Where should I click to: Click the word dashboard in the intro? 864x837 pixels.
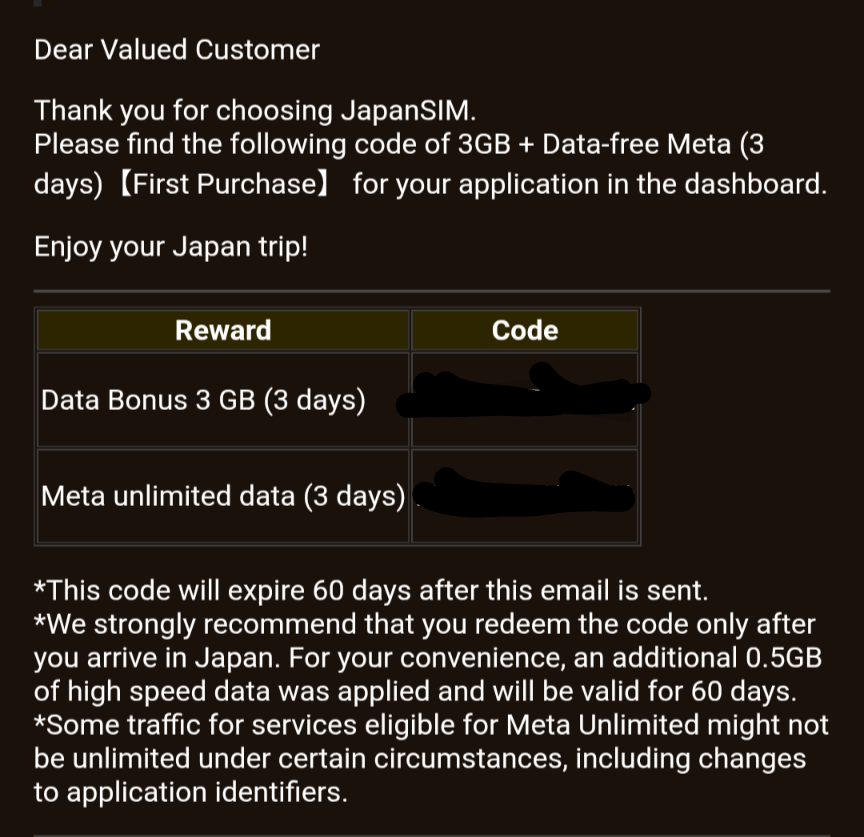pyautogui.click(x=755, y=184)
